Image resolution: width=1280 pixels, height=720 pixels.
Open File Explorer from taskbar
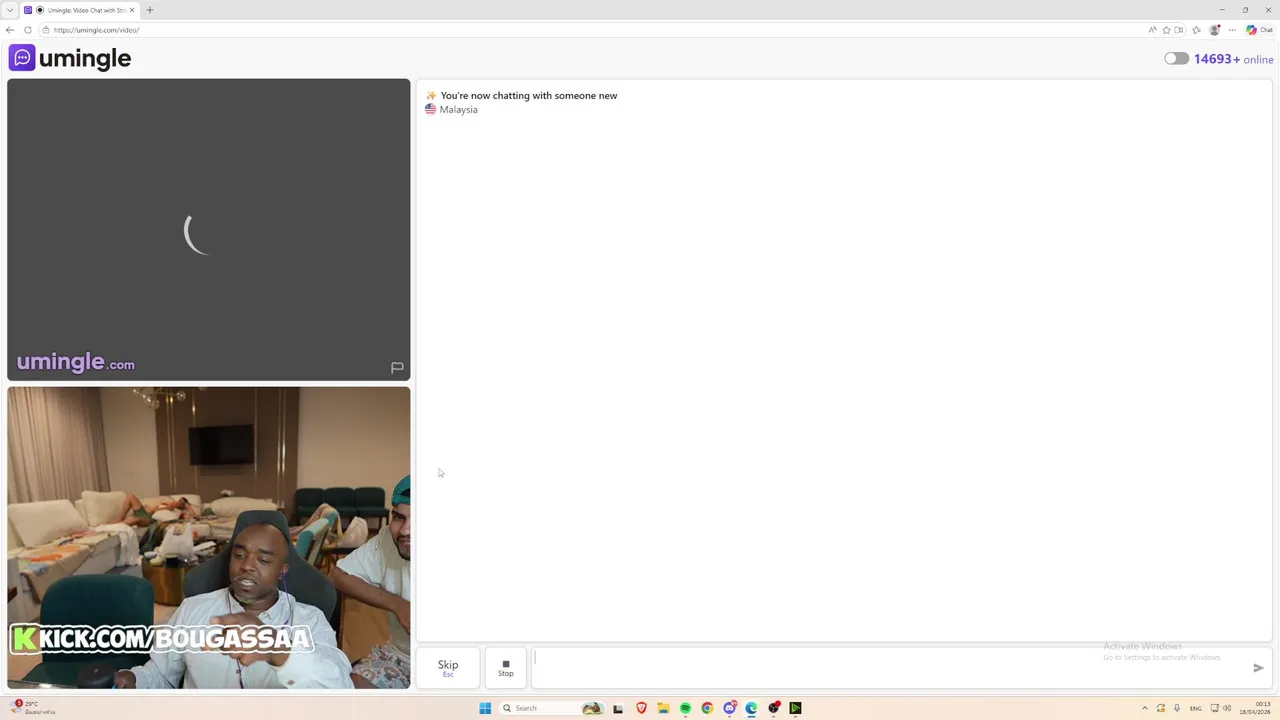[x=663, y=708]
